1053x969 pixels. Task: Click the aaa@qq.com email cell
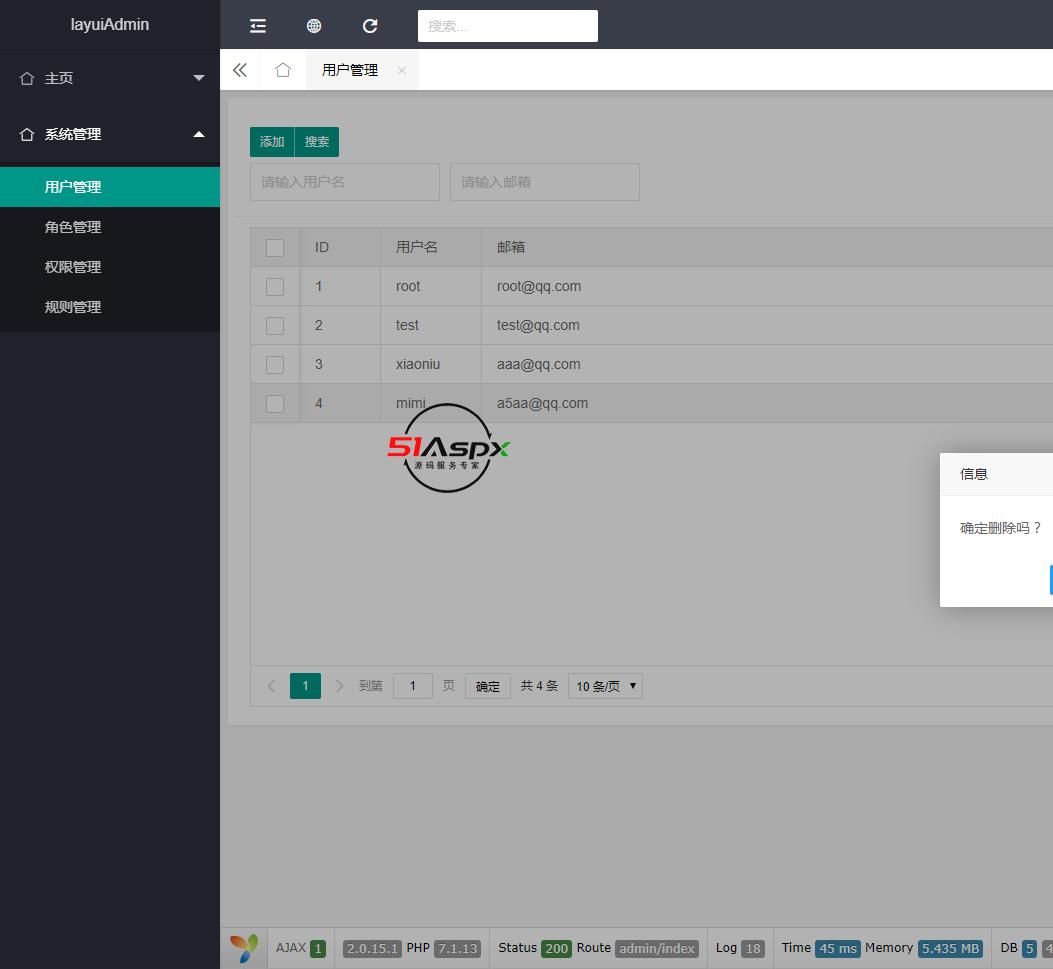539,364
